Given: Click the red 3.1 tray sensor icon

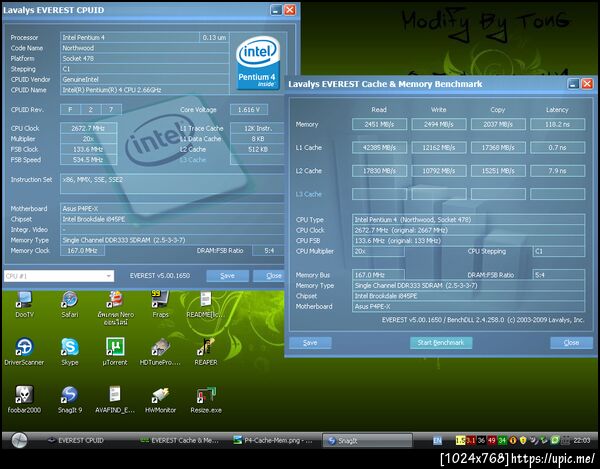Looking at the screenshot, I should (x=470, y=441).
